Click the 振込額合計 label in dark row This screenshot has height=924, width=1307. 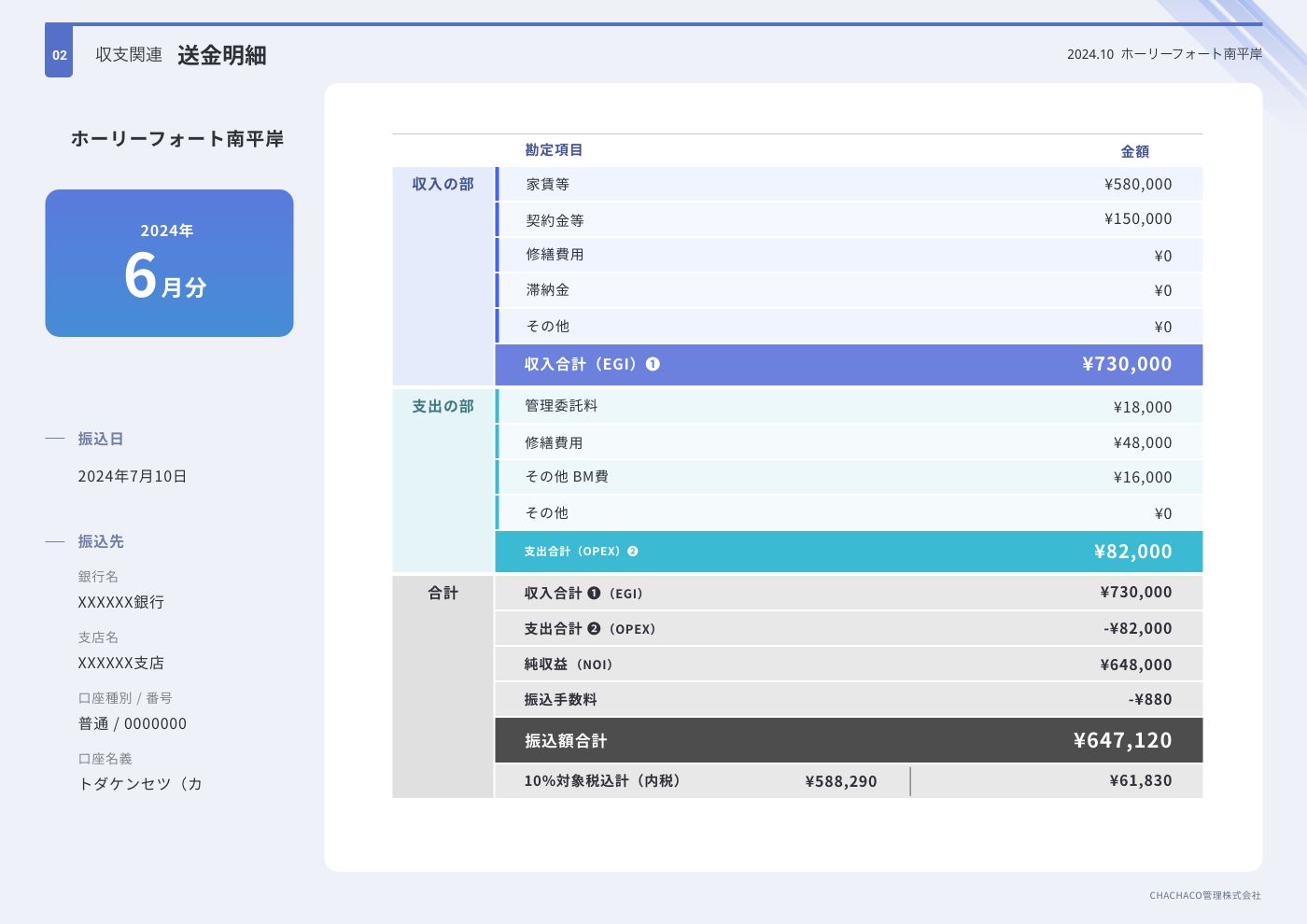tap(566, 741)
